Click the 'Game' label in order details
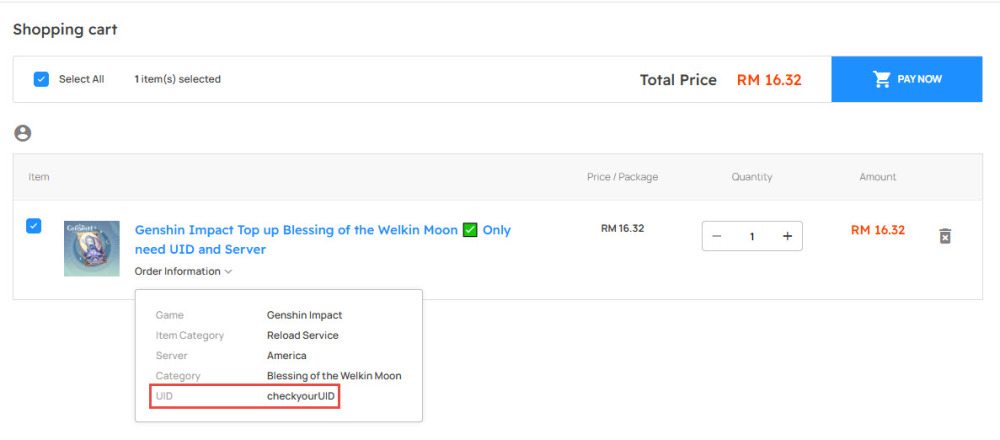Image resolution: width=1000 pixels, height=440 pixels. 170,315
